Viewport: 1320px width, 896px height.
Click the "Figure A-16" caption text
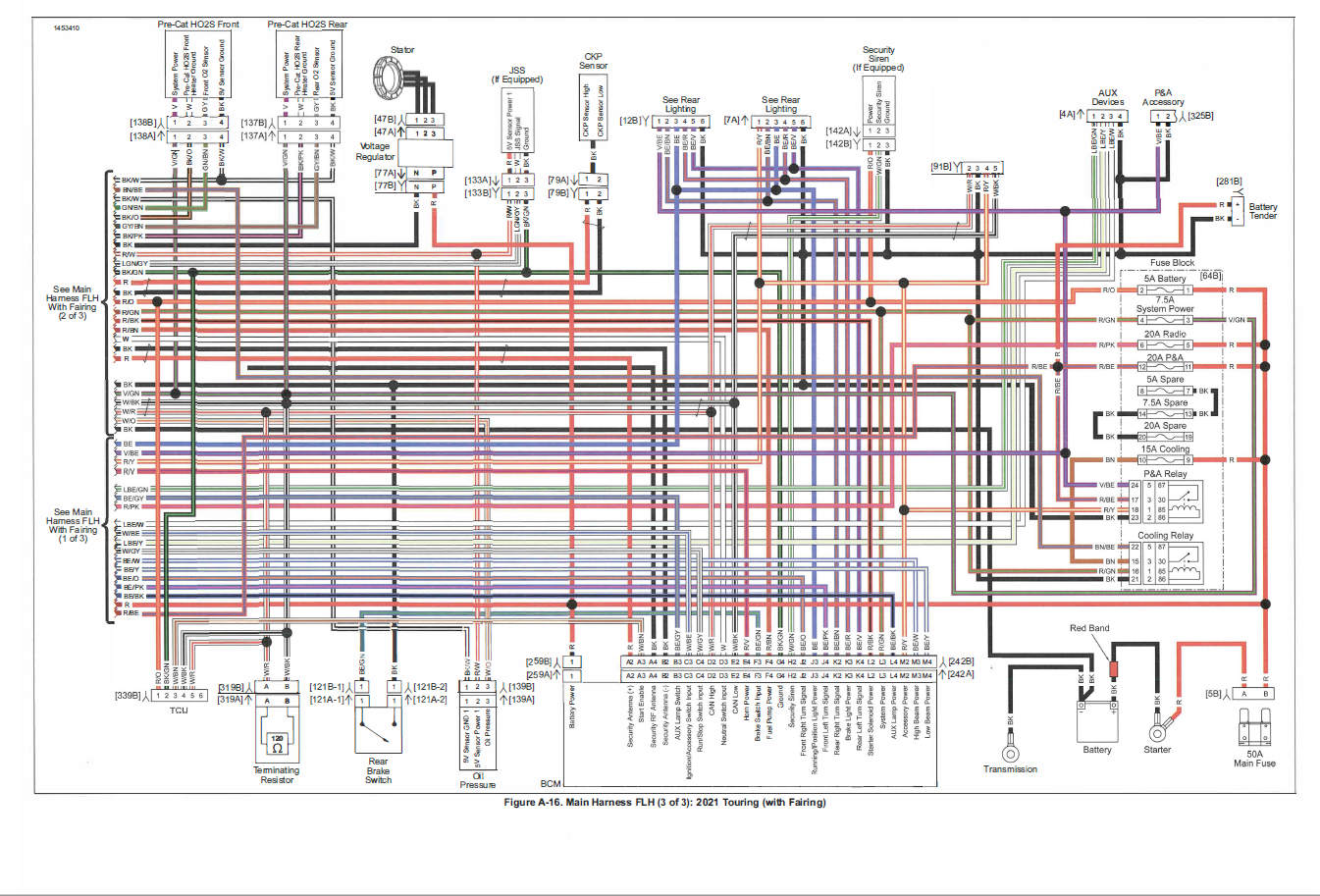(664, 803)
